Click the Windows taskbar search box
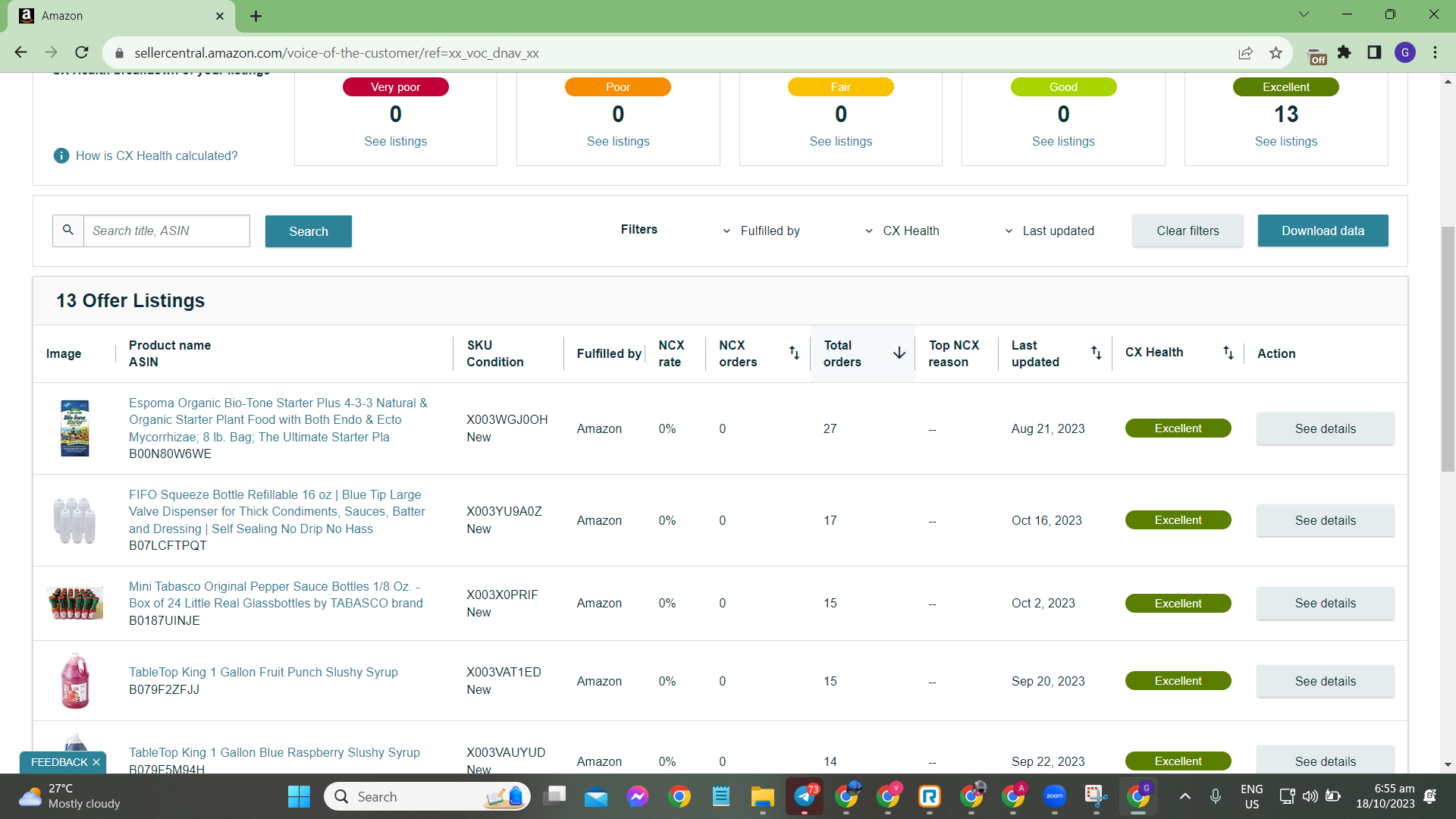1456x819 pixels. 428,796
